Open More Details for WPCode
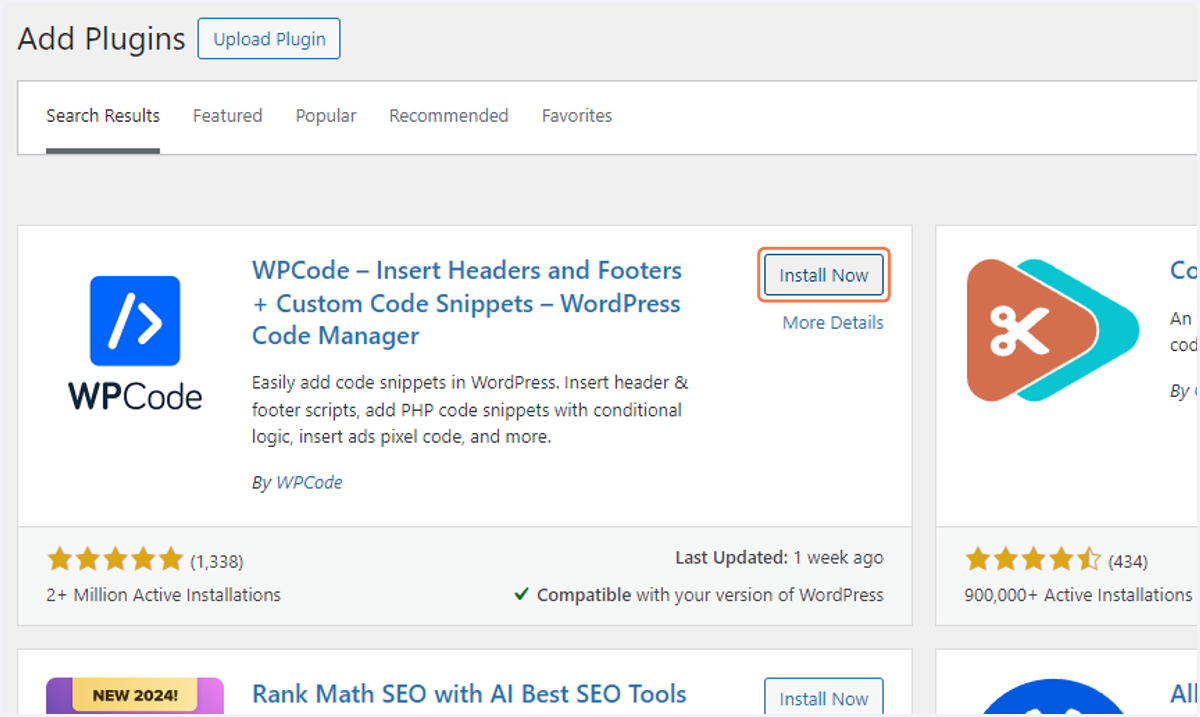The height and width of the screenshot is (717, 1200). point(833,323)
